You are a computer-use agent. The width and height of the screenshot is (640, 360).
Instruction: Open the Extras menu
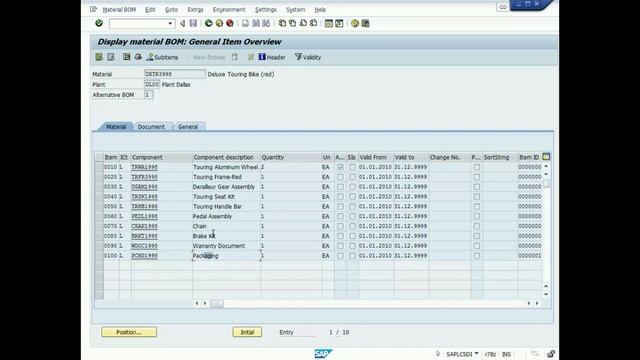(x=196, y=9)
